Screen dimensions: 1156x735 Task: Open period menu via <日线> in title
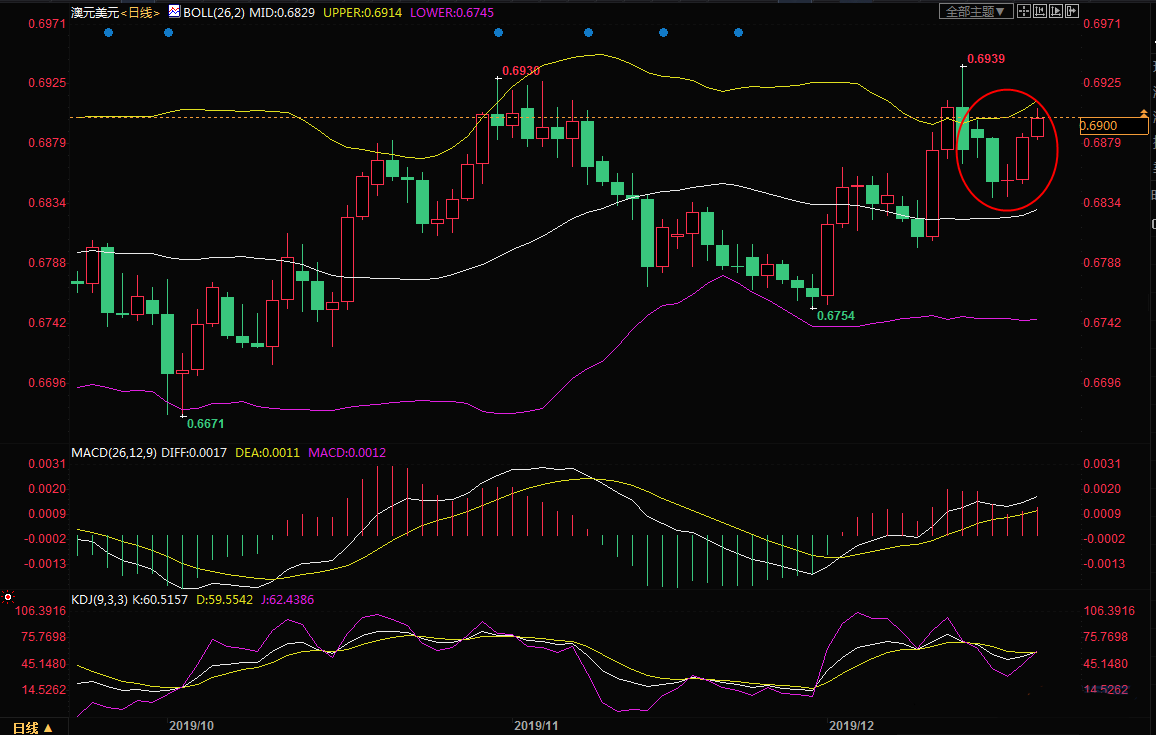[x=139, y=12]
